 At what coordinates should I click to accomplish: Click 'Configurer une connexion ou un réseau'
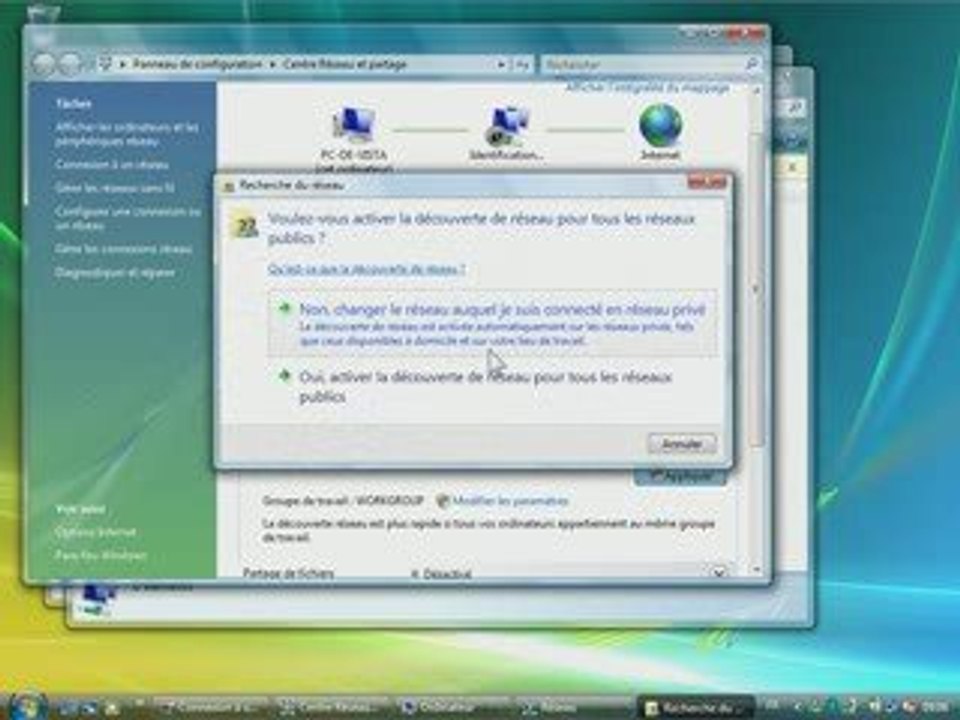[127, 218]
